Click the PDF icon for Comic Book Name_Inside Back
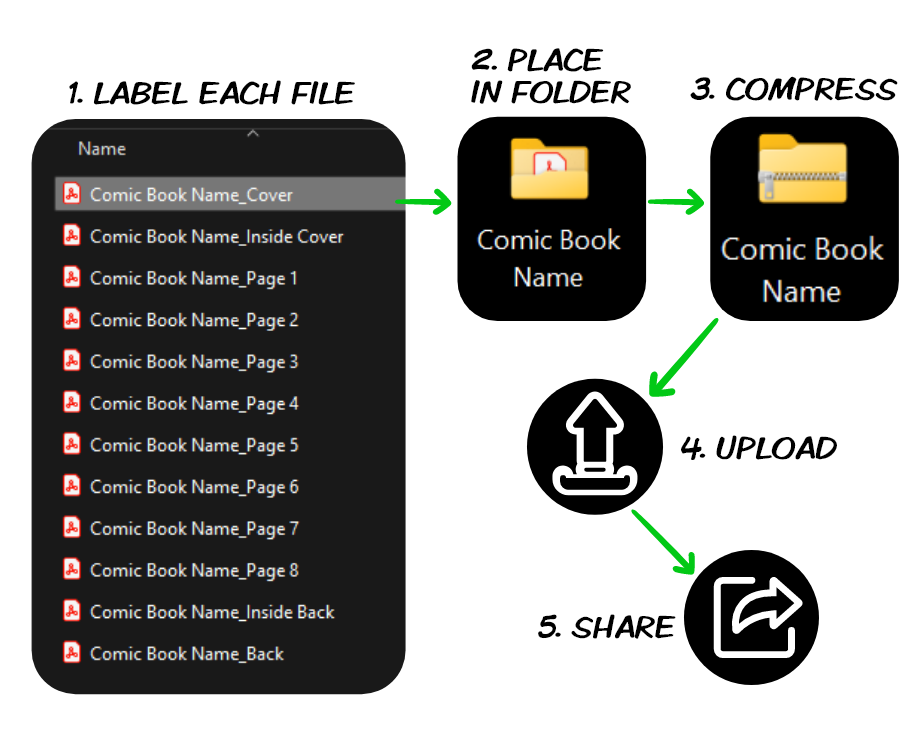 pos(72,611)
